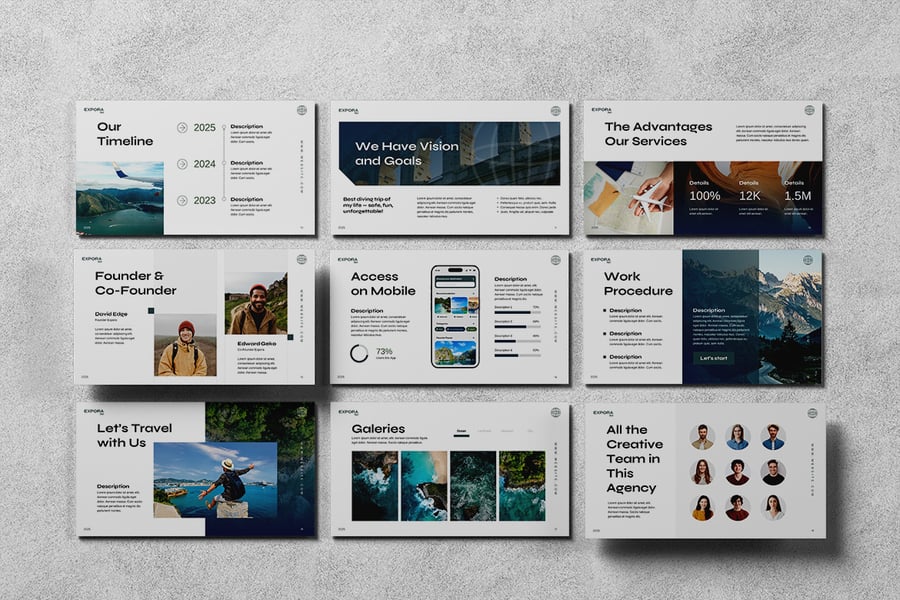This screenshot has width=900, height=600.
Task: Click the 73% donut chart icon
Action: coord(359,353)
